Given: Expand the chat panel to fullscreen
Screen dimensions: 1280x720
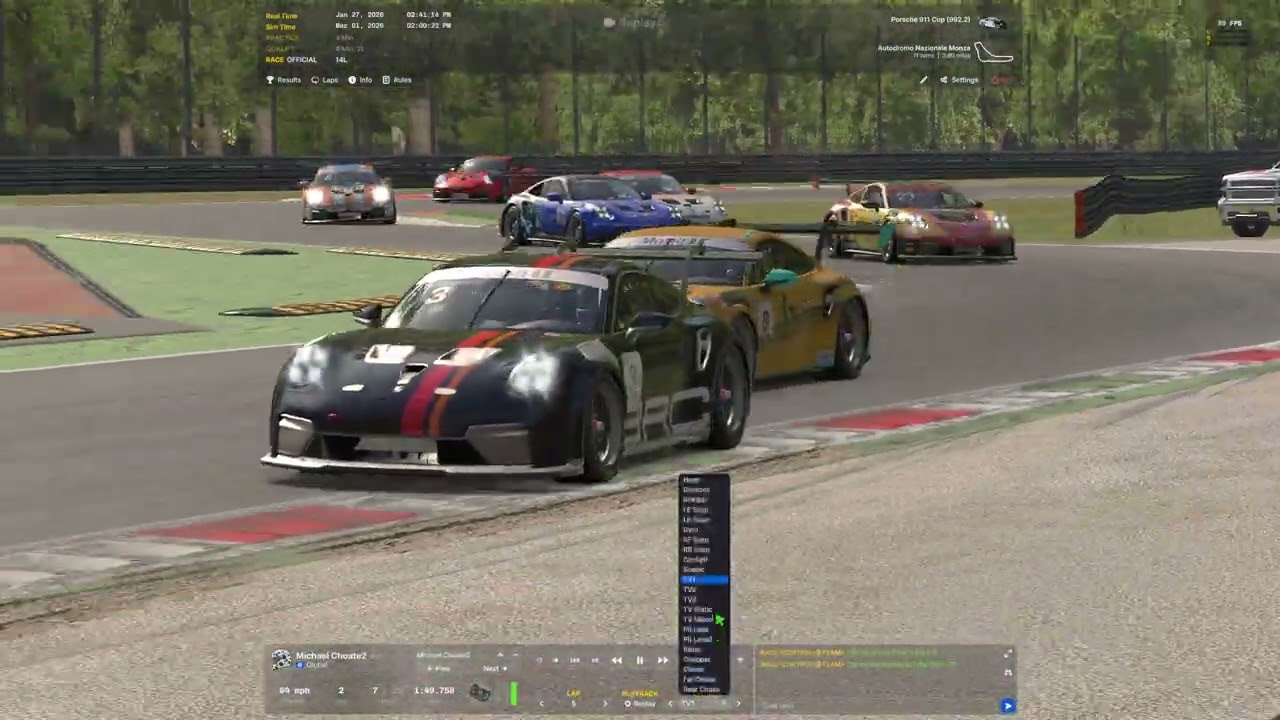Looking at the screenshot, I should pos(1007,653).
